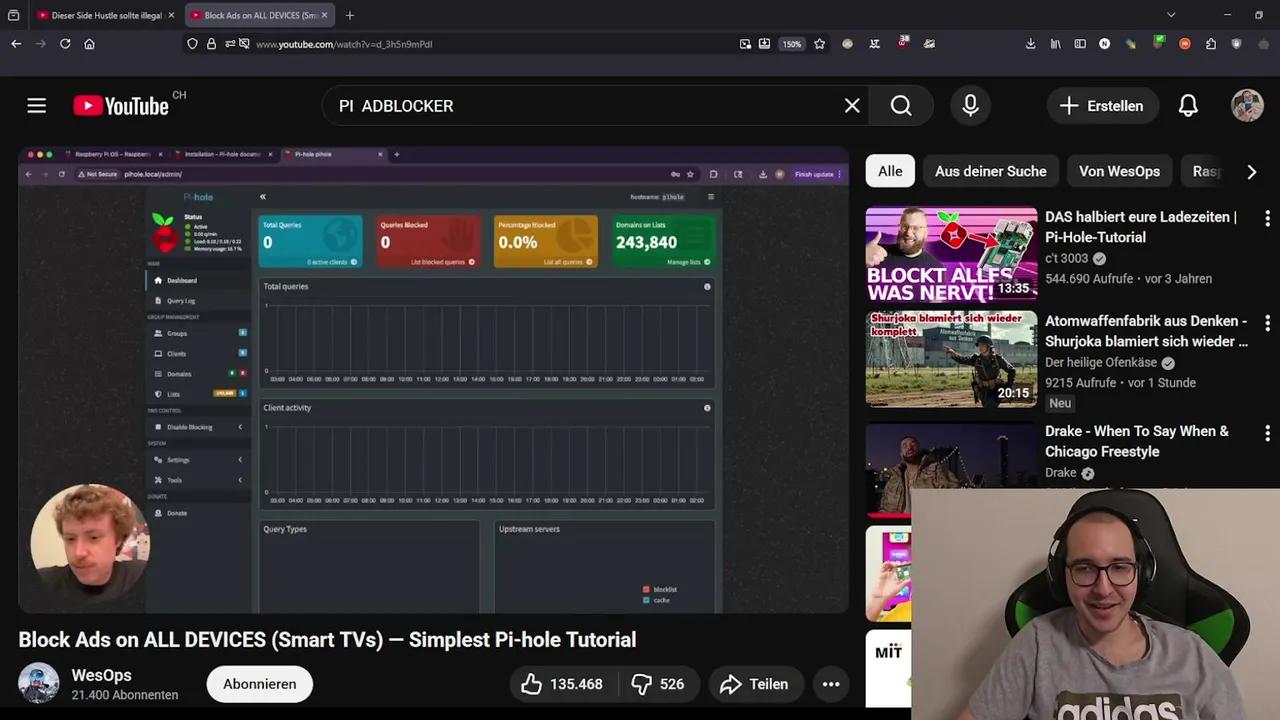This screenshot has height=720, width=1280.
Task: Open the BLOCKT ALLES WAS NERVT thumbnail
Action: pyautogui.click(x=951, y=254)
